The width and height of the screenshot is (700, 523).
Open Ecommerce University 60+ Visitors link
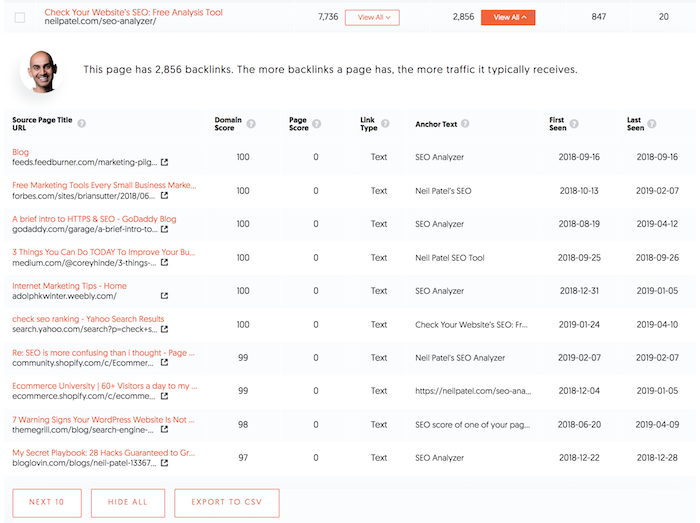[x=104, y=386]
